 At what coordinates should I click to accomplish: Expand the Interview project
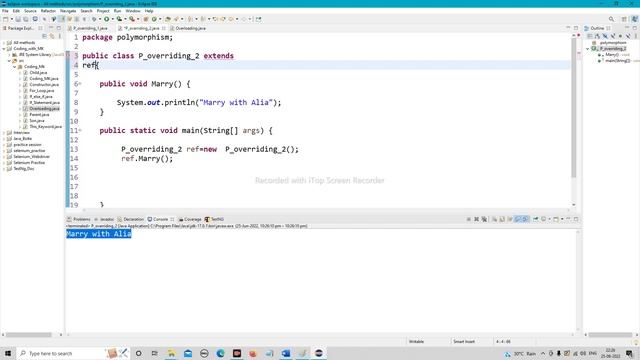click(x=4, y=133)
